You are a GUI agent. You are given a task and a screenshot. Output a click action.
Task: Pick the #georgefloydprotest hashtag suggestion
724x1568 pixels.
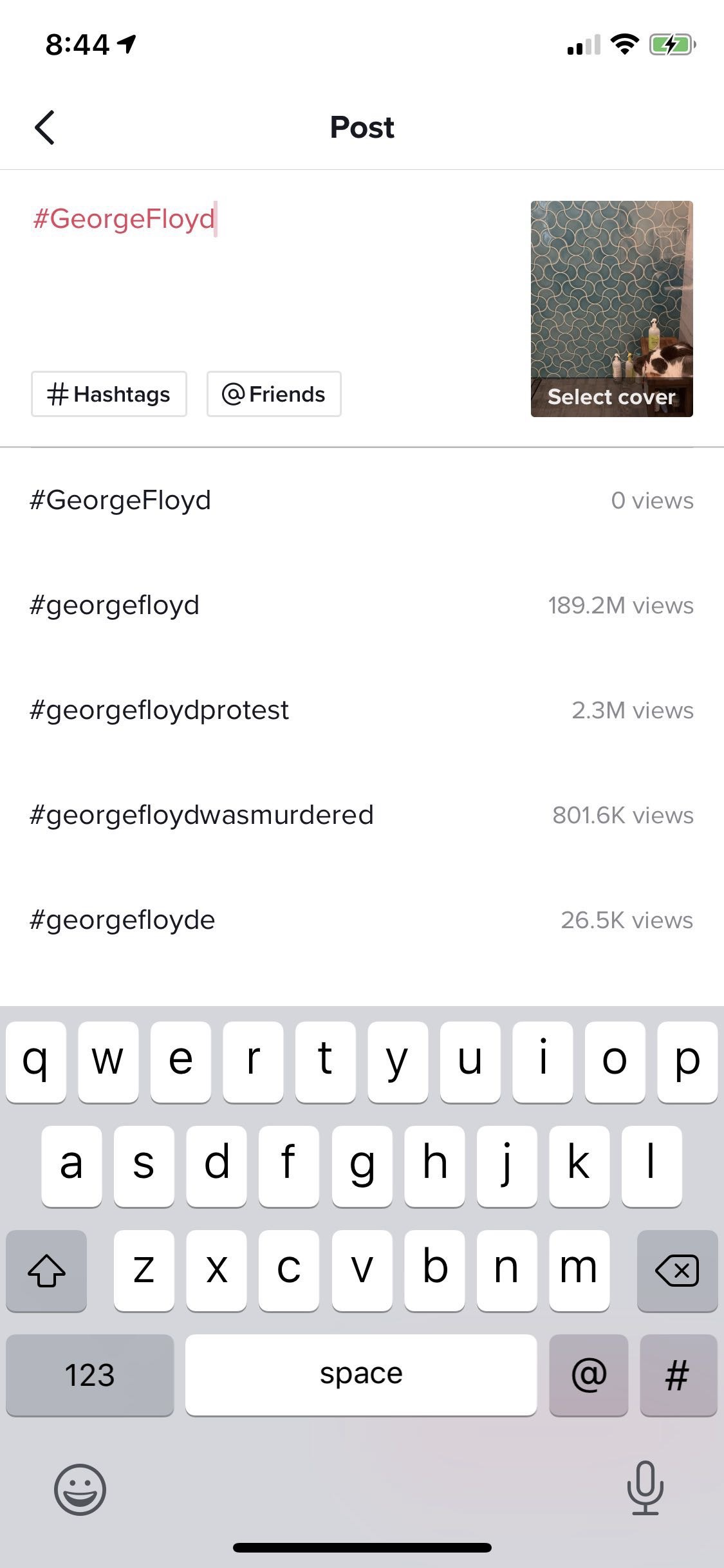pyautogui.click(x=360, y=711)
